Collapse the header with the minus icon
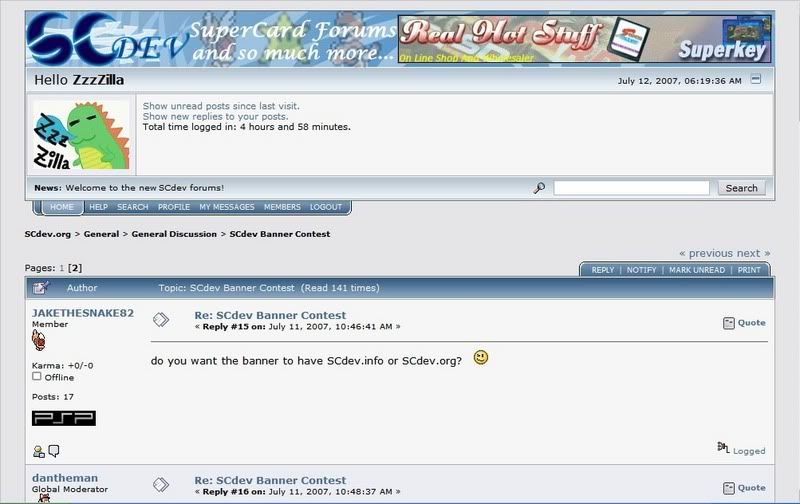The image size is (800, 504). [756, 80]
